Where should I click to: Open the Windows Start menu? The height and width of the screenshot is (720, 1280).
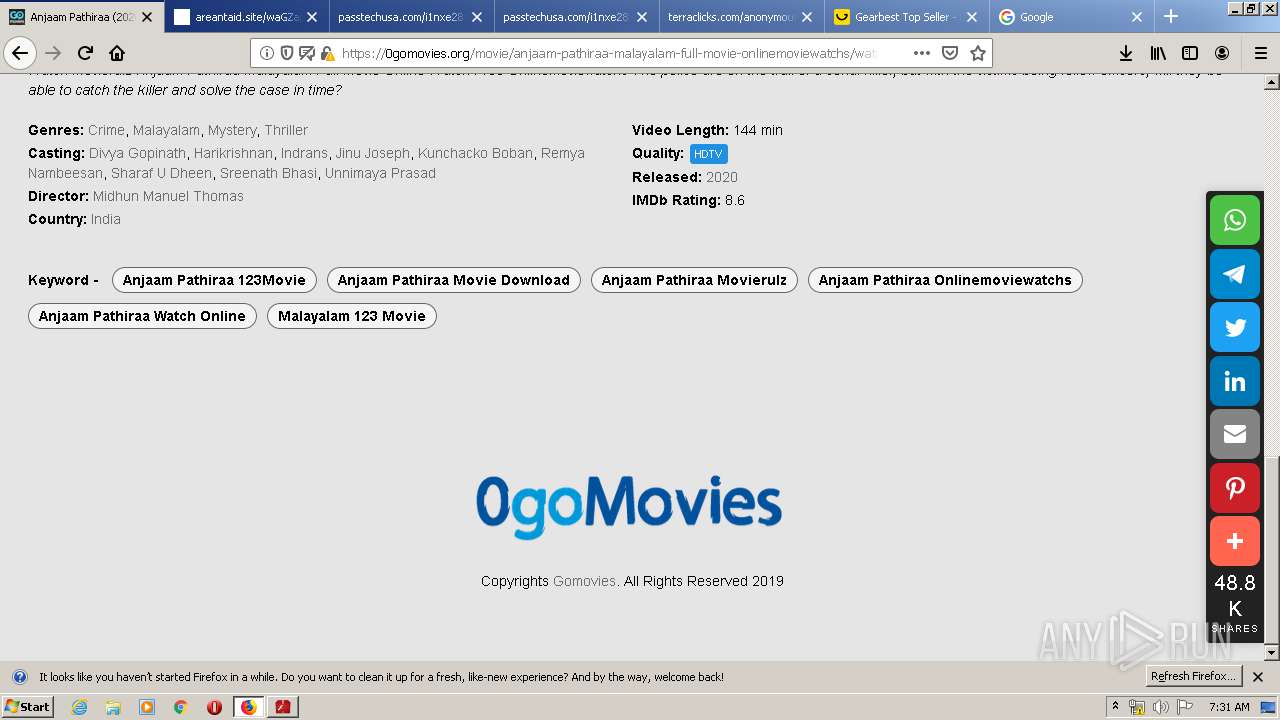(27, 707)
